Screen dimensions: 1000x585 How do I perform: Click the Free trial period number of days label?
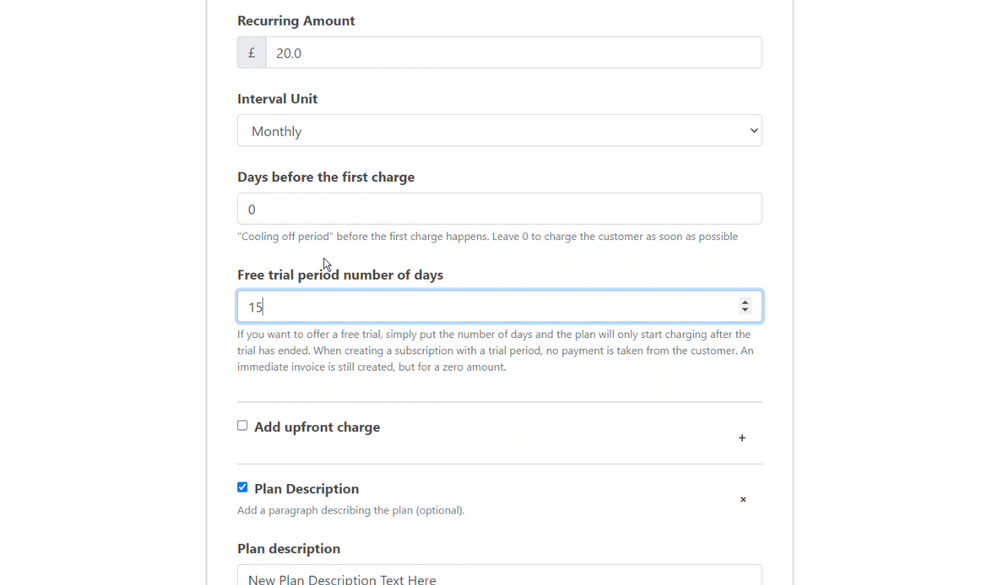[x=340, y=275]
